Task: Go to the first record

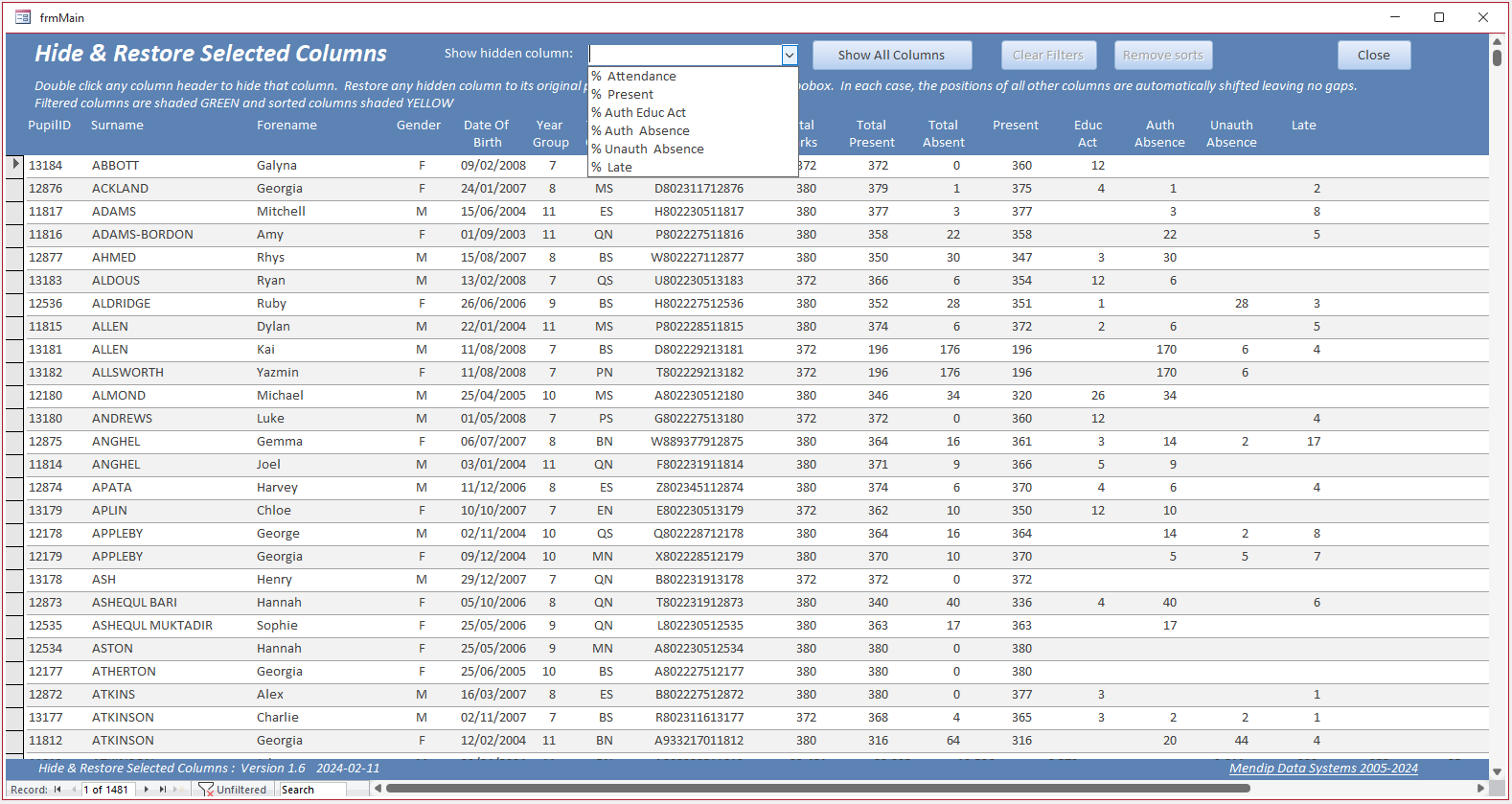Action: [x=57, y=790]
